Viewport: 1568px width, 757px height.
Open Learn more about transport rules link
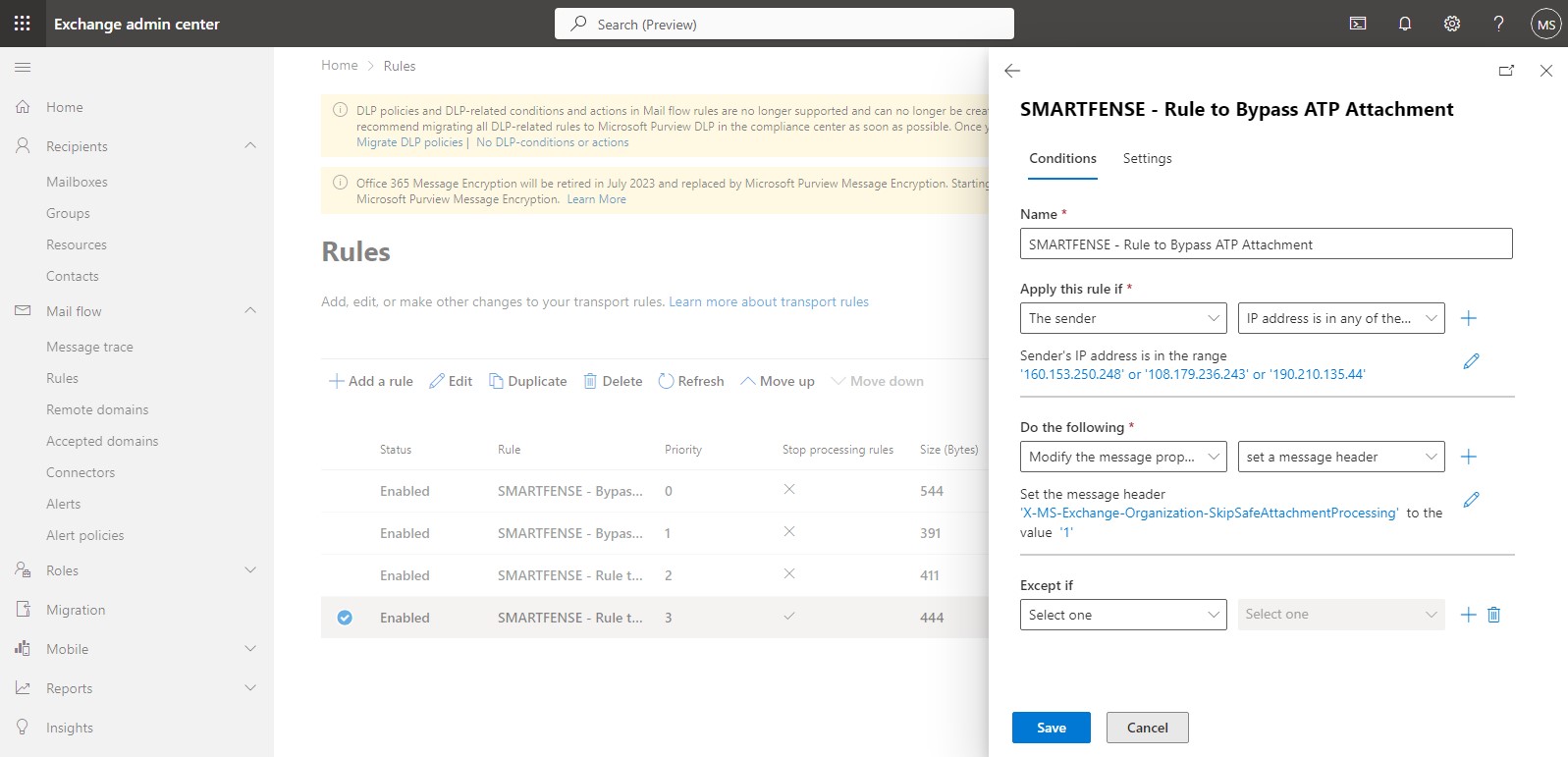click(769, 301)
